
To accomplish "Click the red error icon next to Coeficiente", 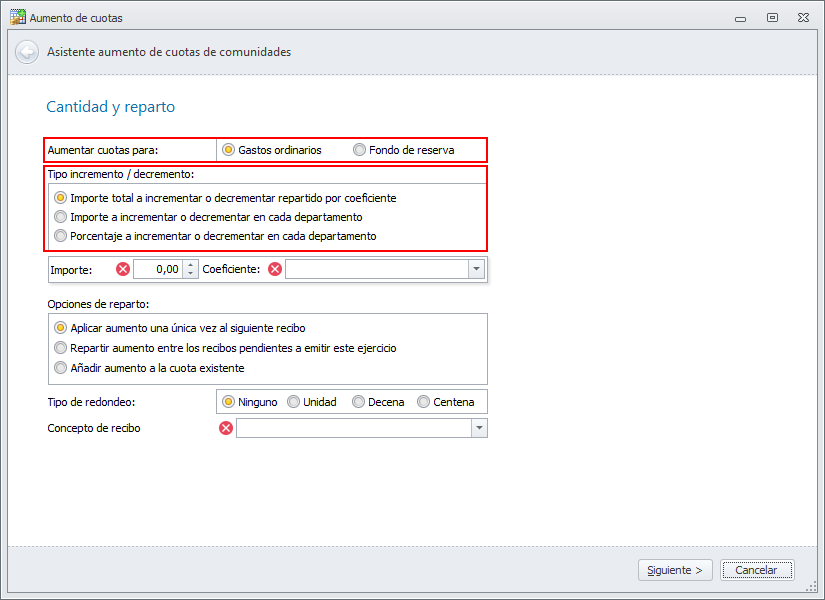I will point(275,269).
